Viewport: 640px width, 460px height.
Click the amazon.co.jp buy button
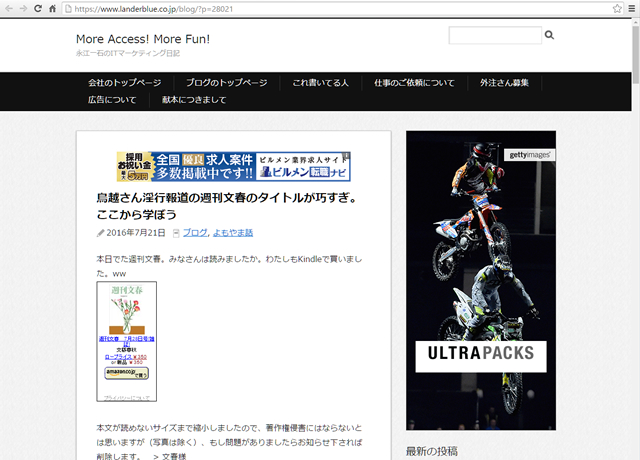click(126, 373)
